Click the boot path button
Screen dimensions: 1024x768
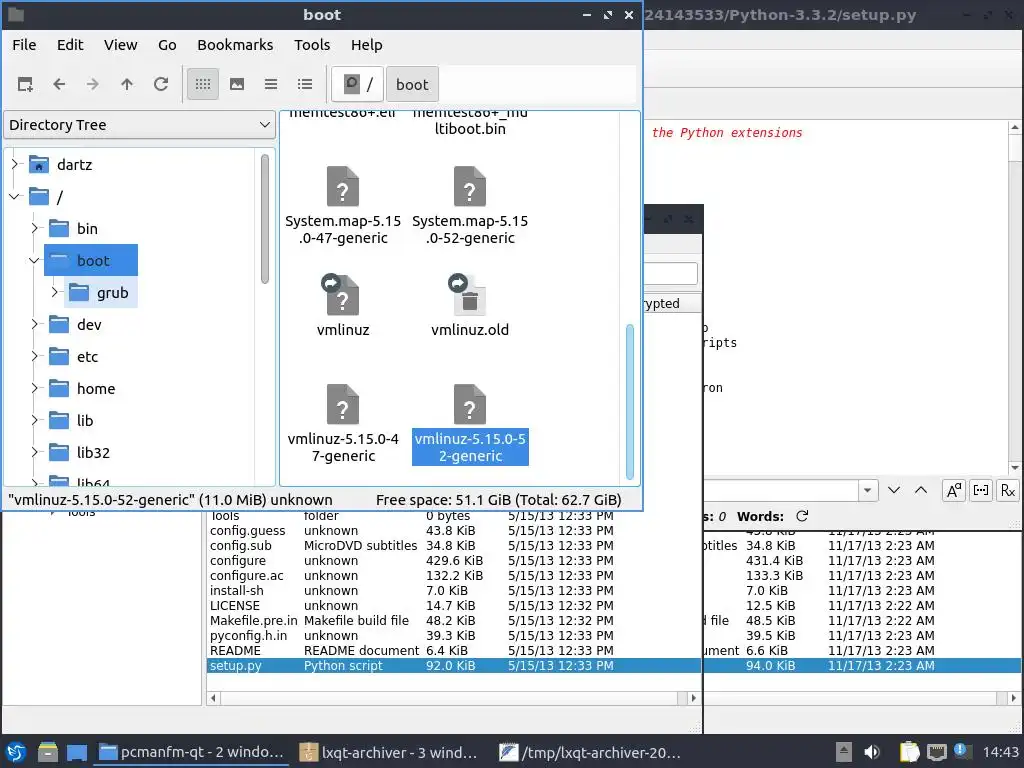[412, 84]
